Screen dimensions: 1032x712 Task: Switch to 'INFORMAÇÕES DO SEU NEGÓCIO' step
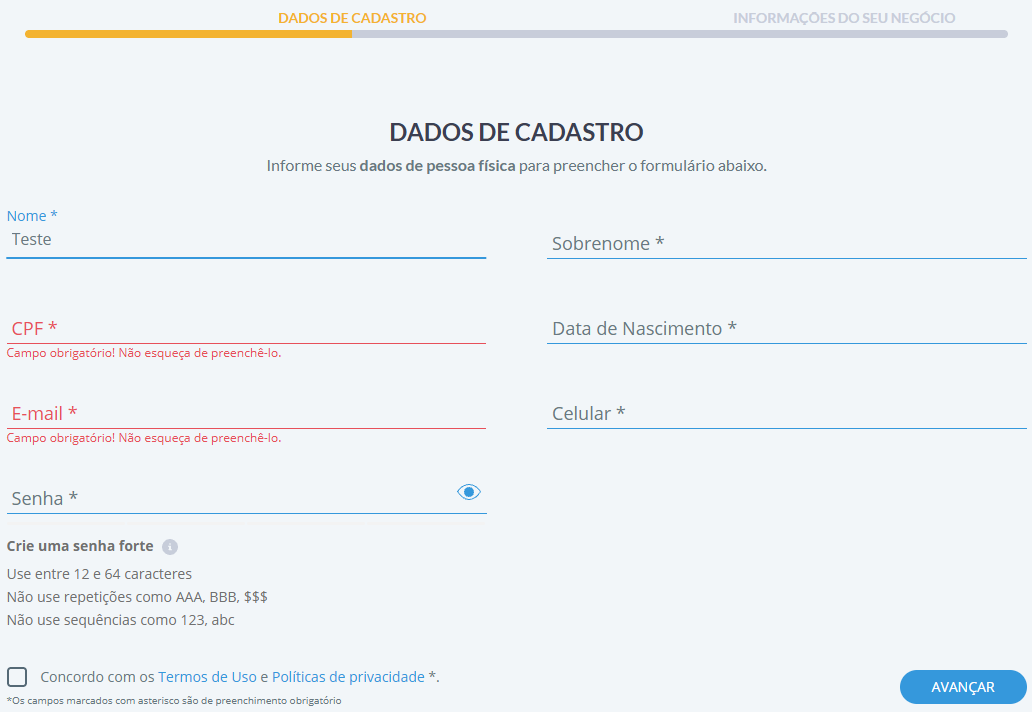pyautogui.click(x=843, y=18)
